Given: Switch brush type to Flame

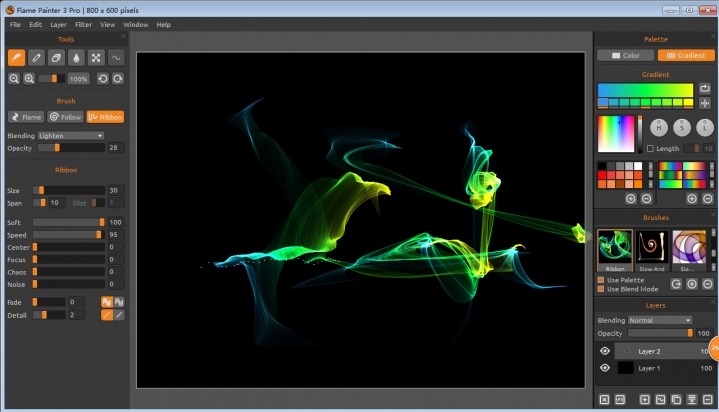Looking at the screenshot, I should (x=26, y=117).
